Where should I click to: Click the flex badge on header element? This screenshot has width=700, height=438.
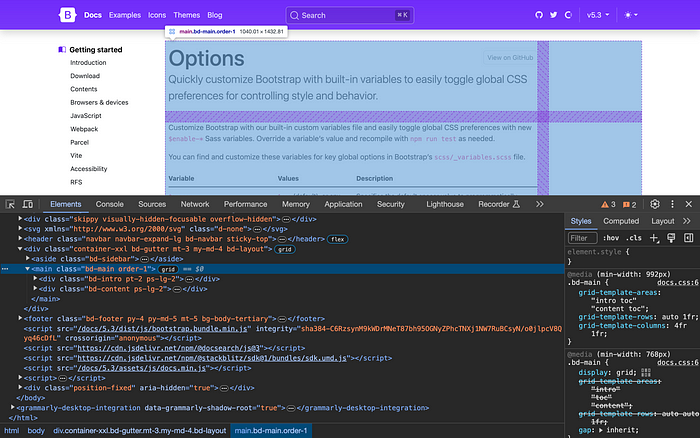[338, 239]
